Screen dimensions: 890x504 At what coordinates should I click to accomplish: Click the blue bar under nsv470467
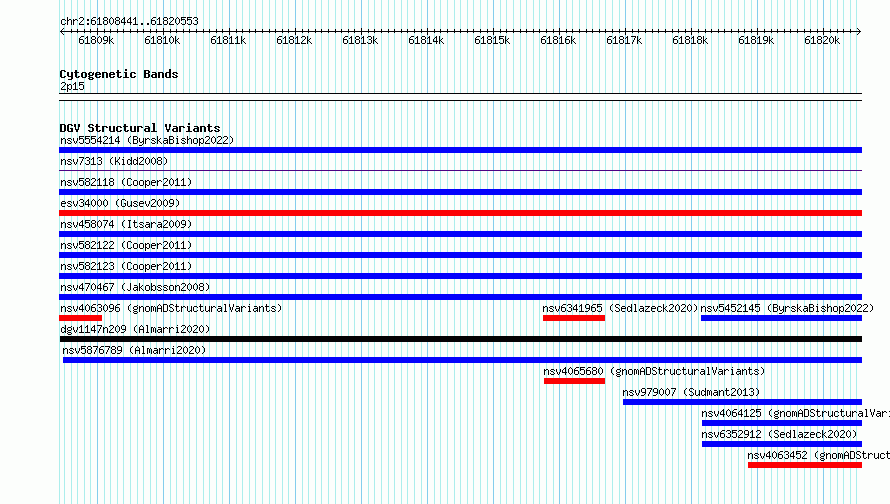(460, 297)
